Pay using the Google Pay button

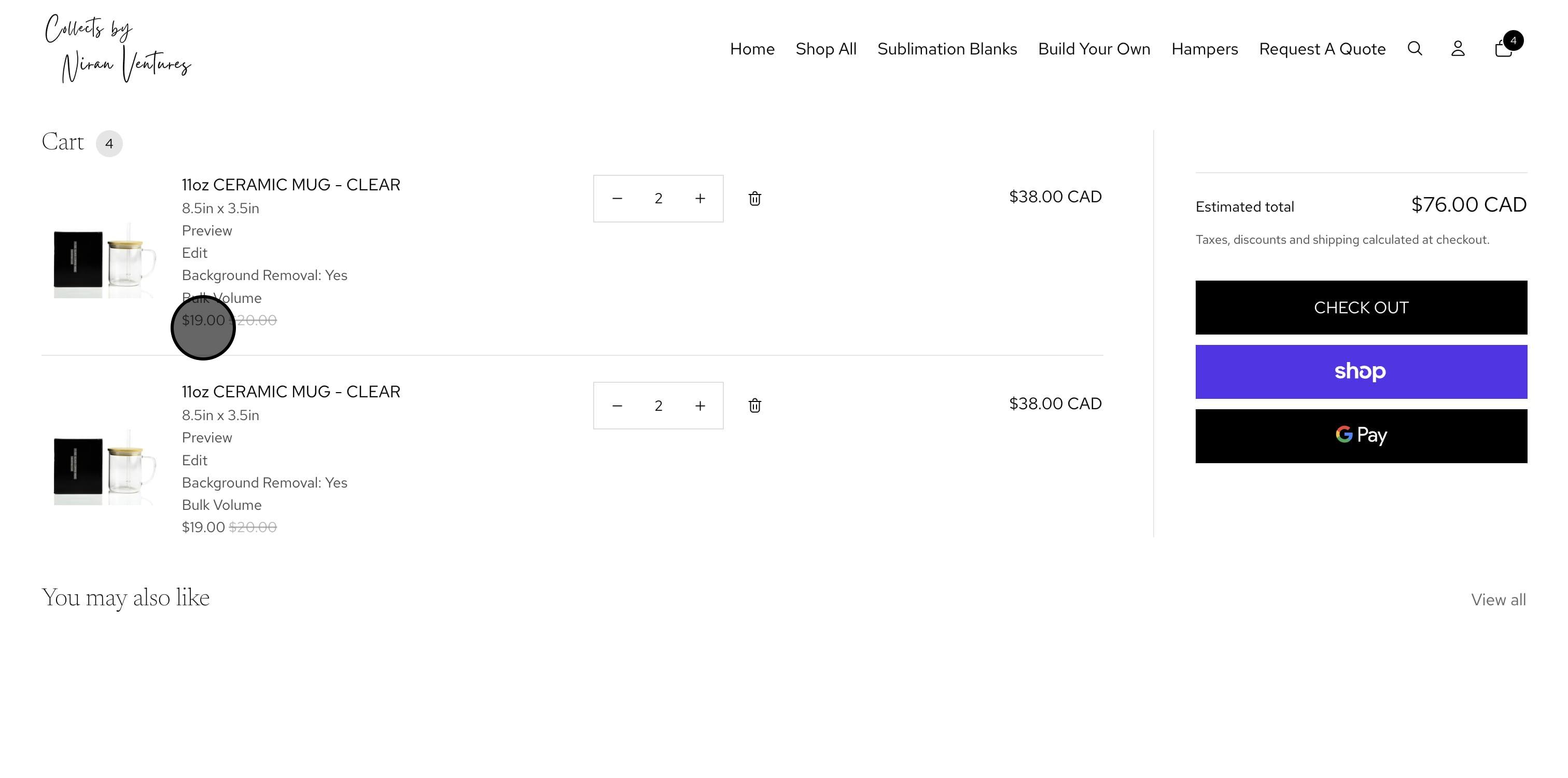tap(1361, 436)
